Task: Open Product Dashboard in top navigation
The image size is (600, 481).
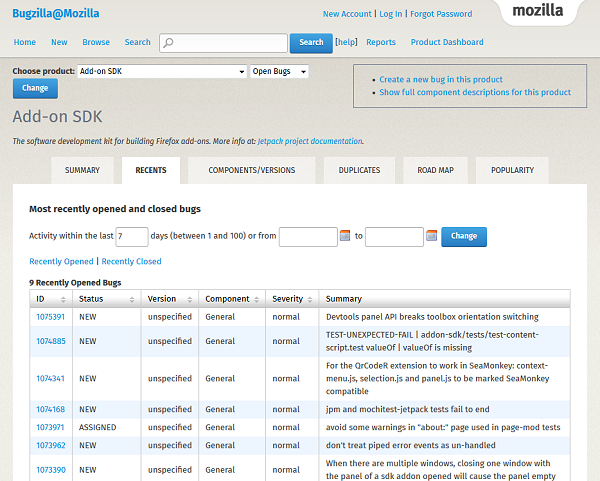Action: click(x=446, y=42)
